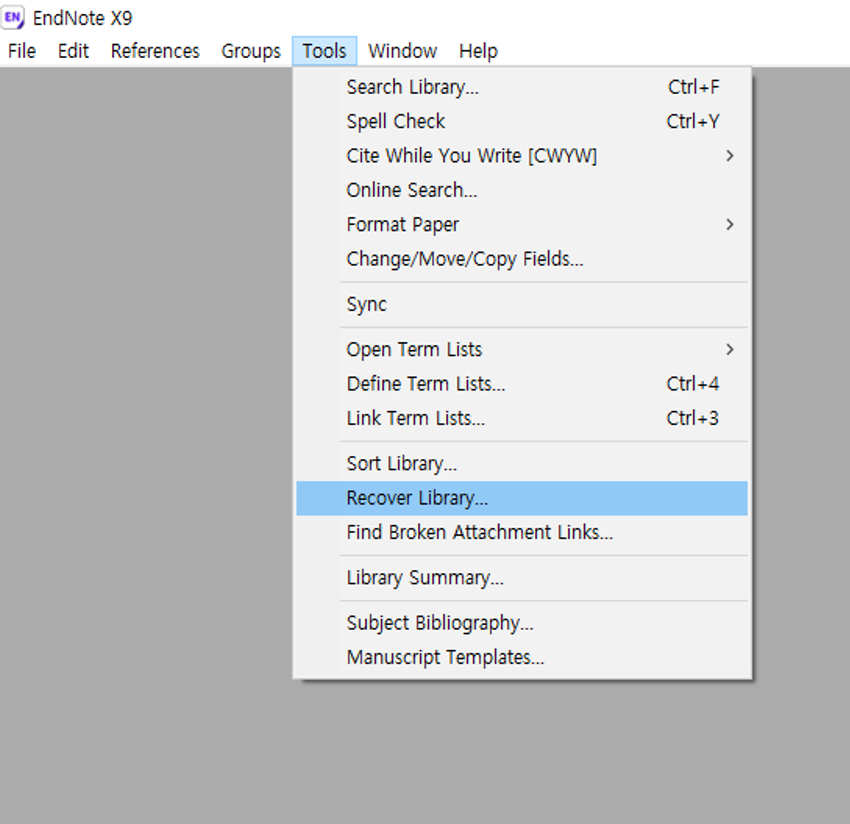Close the open Tools menu

tap(324, 51)
